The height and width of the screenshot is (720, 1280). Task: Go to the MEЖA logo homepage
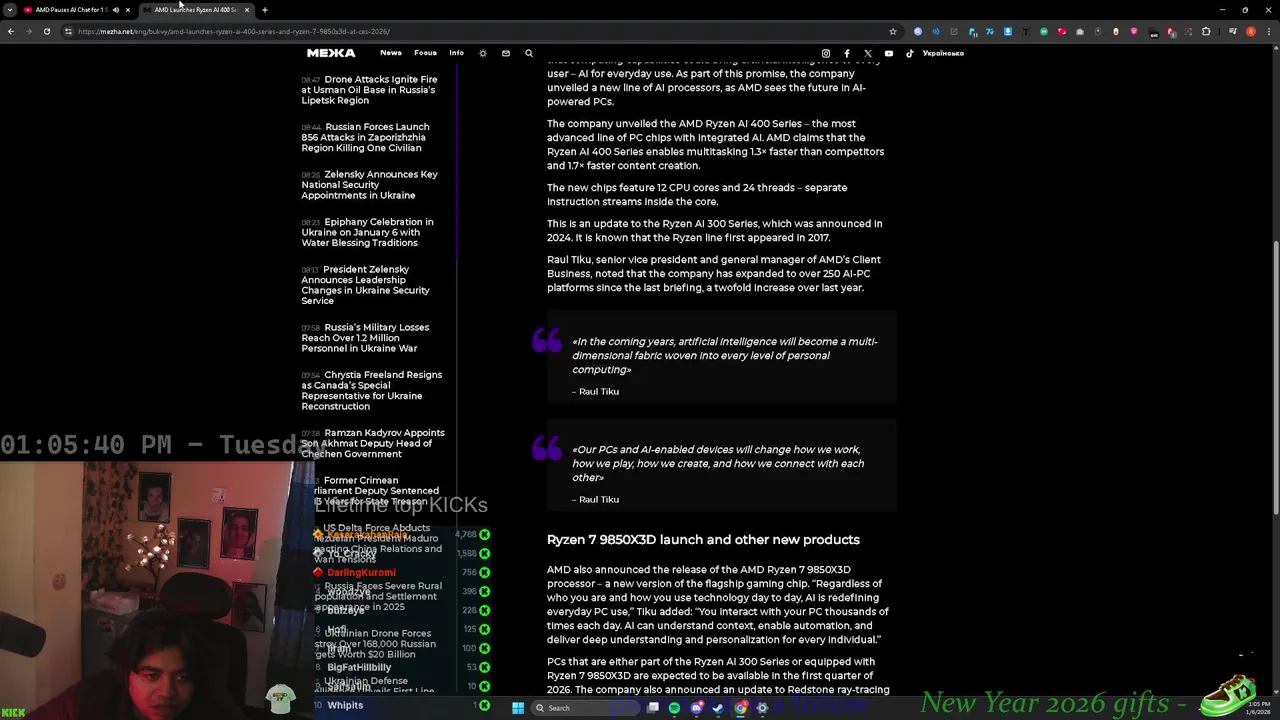pyautogui.click(x=331, y=53)
